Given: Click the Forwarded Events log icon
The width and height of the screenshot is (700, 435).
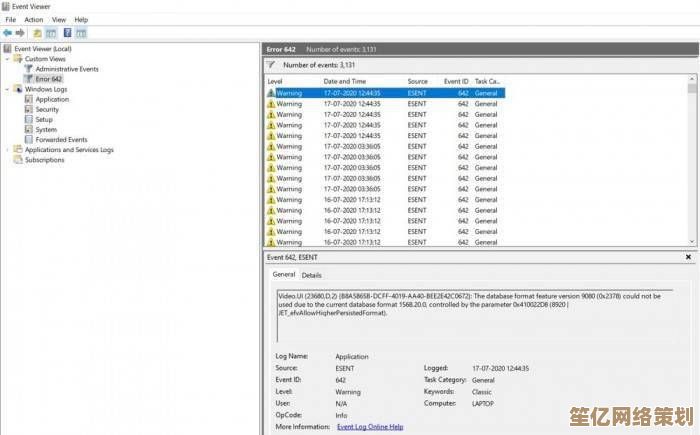Looking at the screenshot, I should 29,139.
